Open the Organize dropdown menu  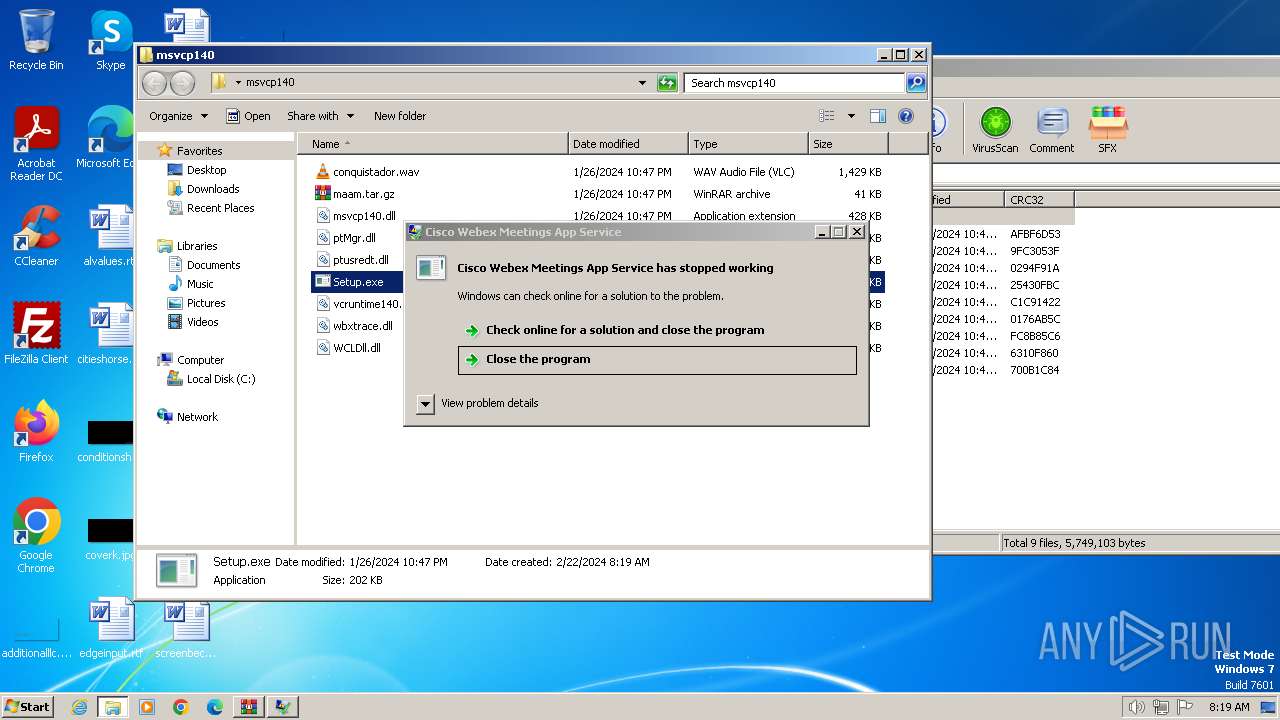coord(178,116)
